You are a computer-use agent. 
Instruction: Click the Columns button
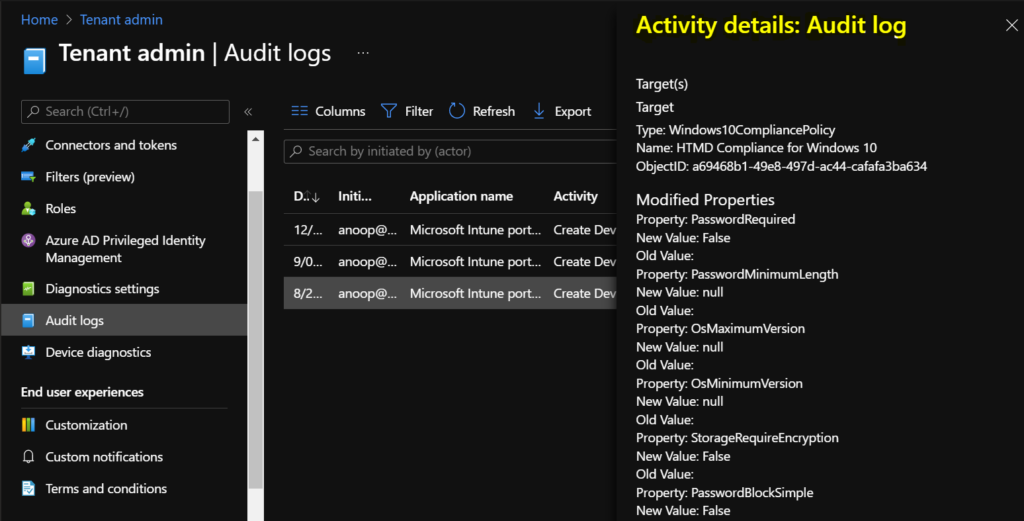tap(328, 111)
